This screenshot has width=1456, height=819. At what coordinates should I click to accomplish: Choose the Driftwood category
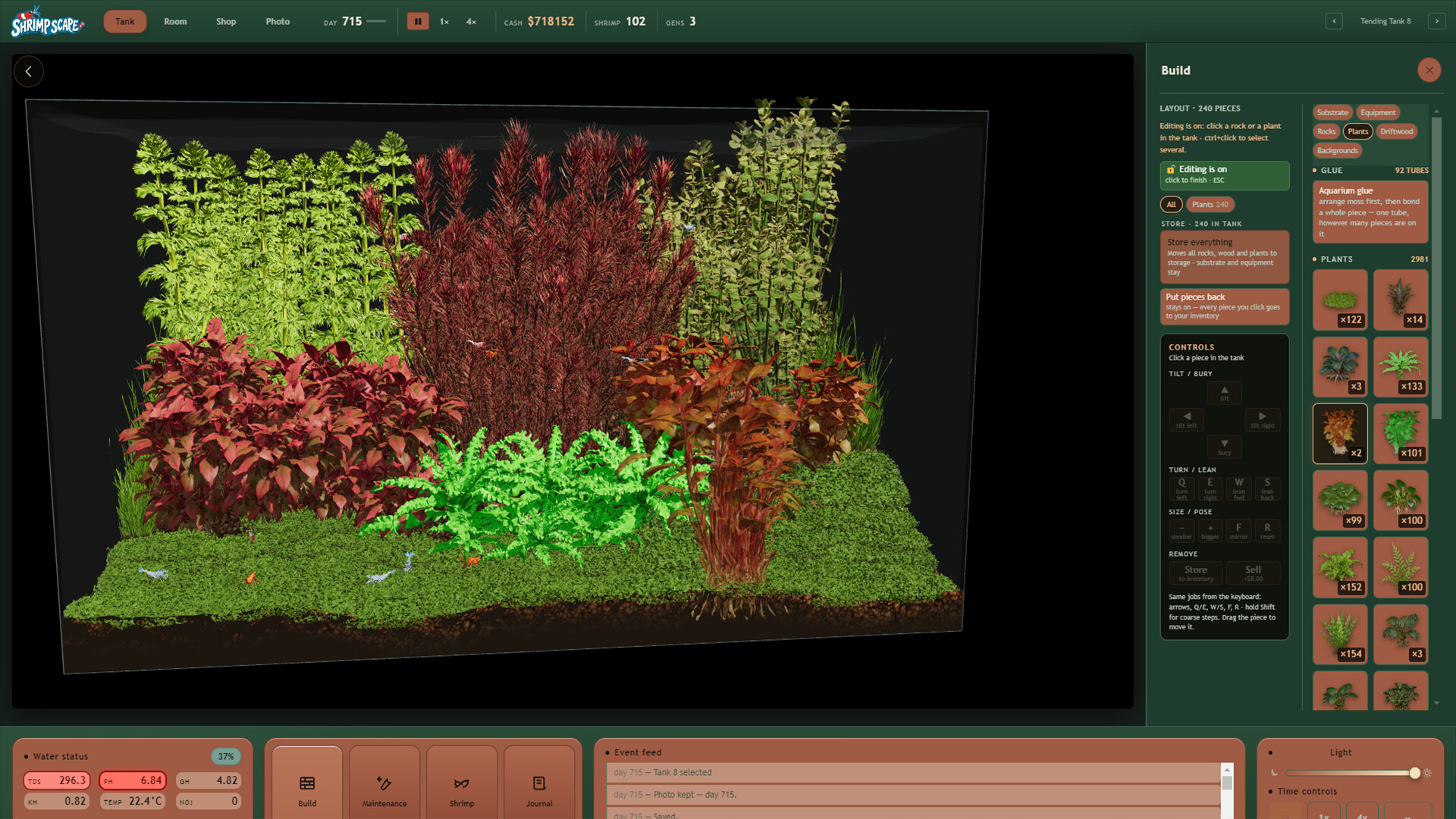[x=1396, y=132]
